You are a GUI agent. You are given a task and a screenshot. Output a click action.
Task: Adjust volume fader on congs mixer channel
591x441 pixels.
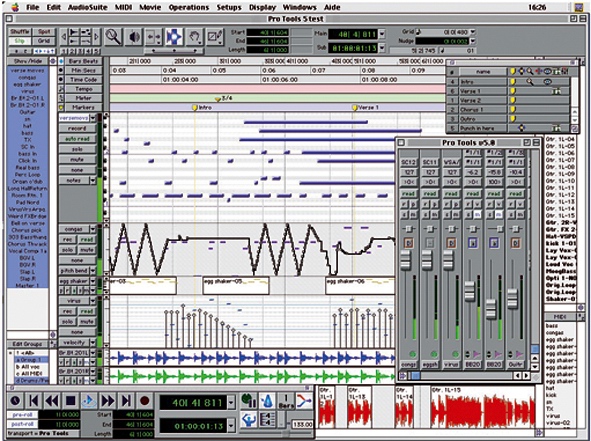tap(406, 260)
